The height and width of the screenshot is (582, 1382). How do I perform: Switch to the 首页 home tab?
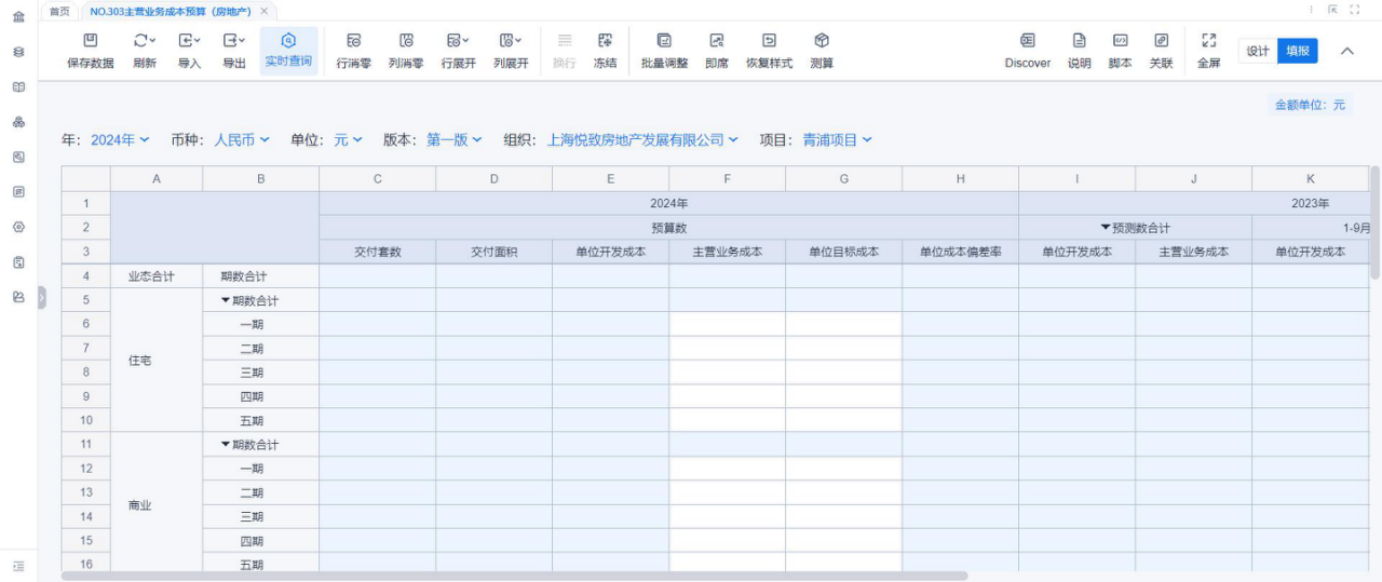click(x=60, y=10)
